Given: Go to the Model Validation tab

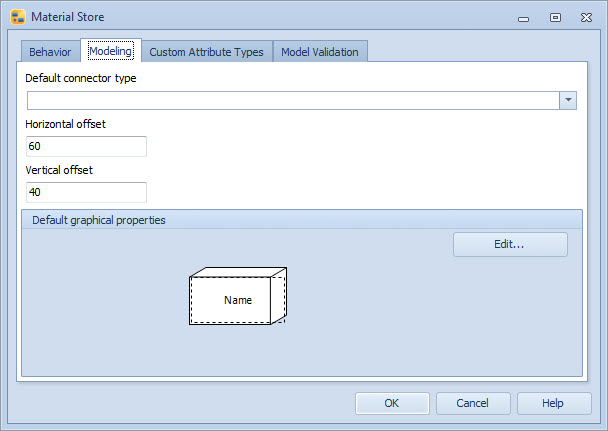Looking at the screenshot, I should click(320, 52).
